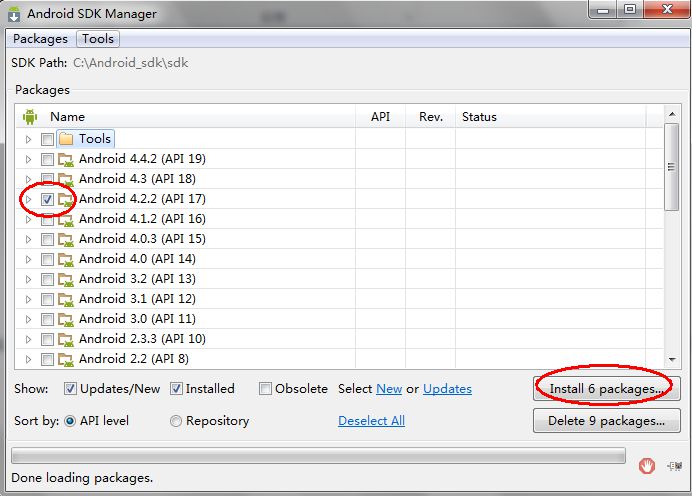Click the Done loading packages status text
This screenshot has height=496, width=692.
click(82, 478)
